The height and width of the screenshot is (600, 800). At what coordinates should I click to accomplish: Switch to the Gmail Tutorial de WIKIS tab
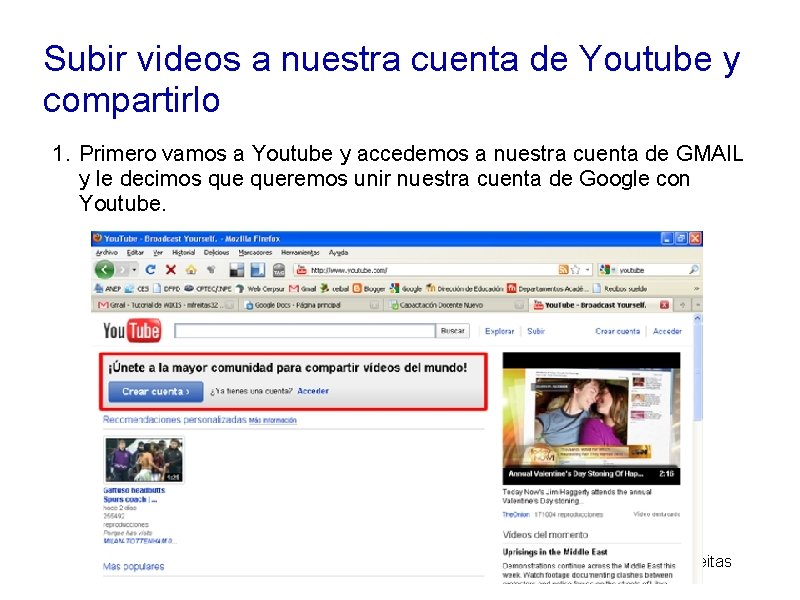click(x=165, y=305)
